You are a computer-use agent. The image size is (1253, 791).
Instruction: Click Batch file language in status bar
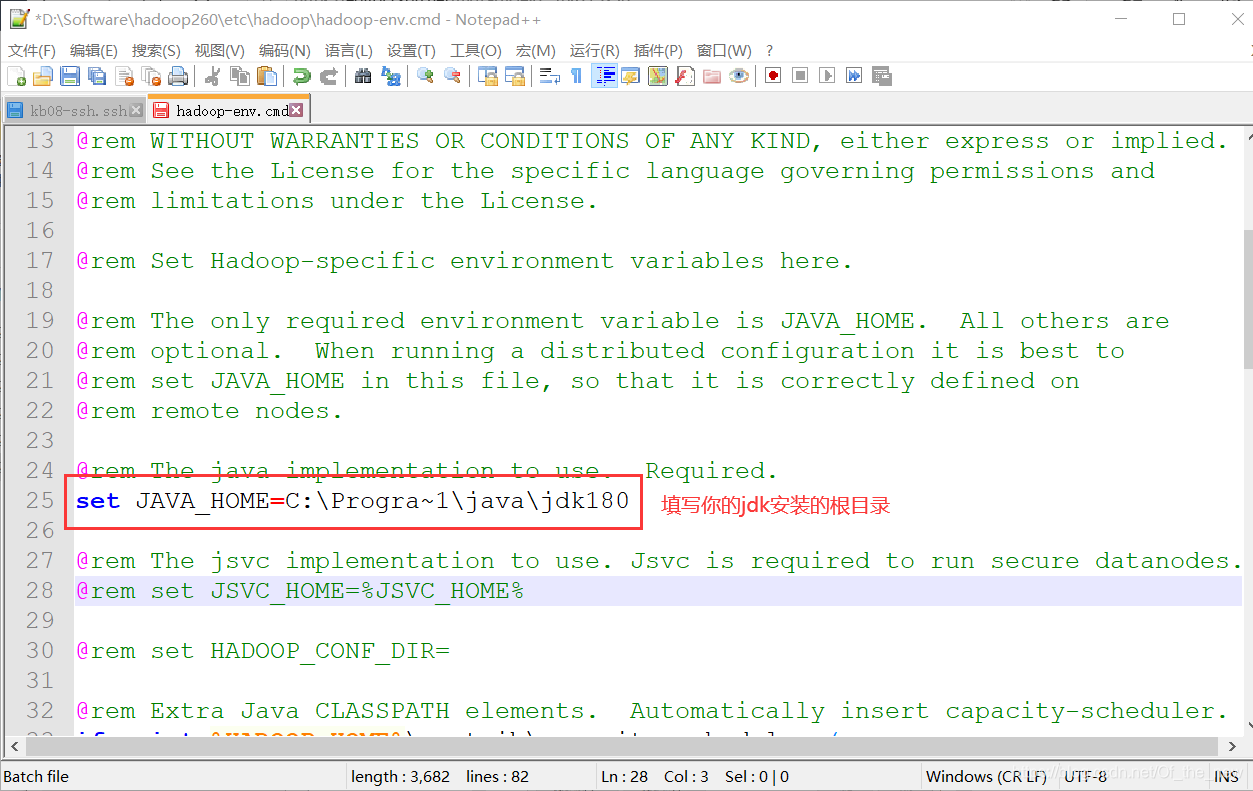pos(36,776)
